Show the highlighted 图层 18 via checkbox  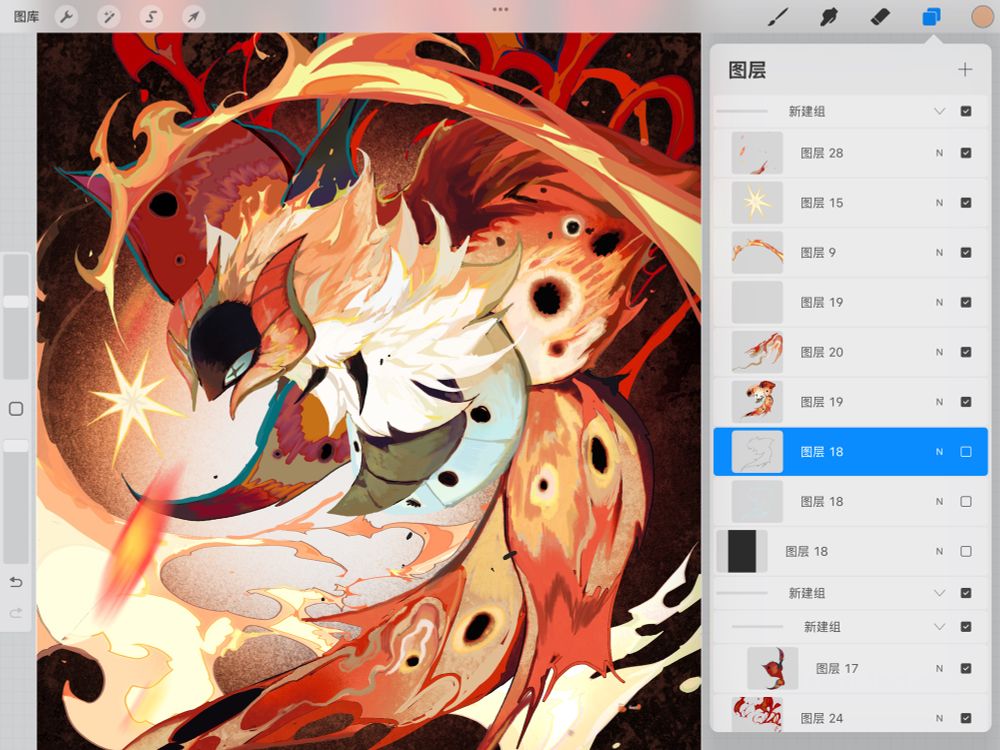click(966, 452)
